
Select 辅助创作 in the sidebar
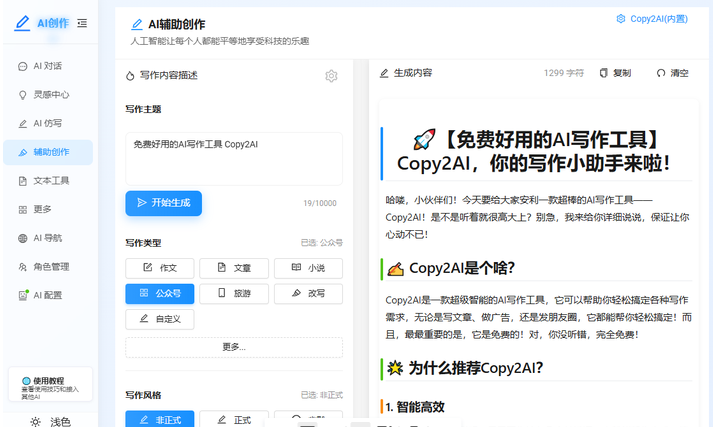48,152
